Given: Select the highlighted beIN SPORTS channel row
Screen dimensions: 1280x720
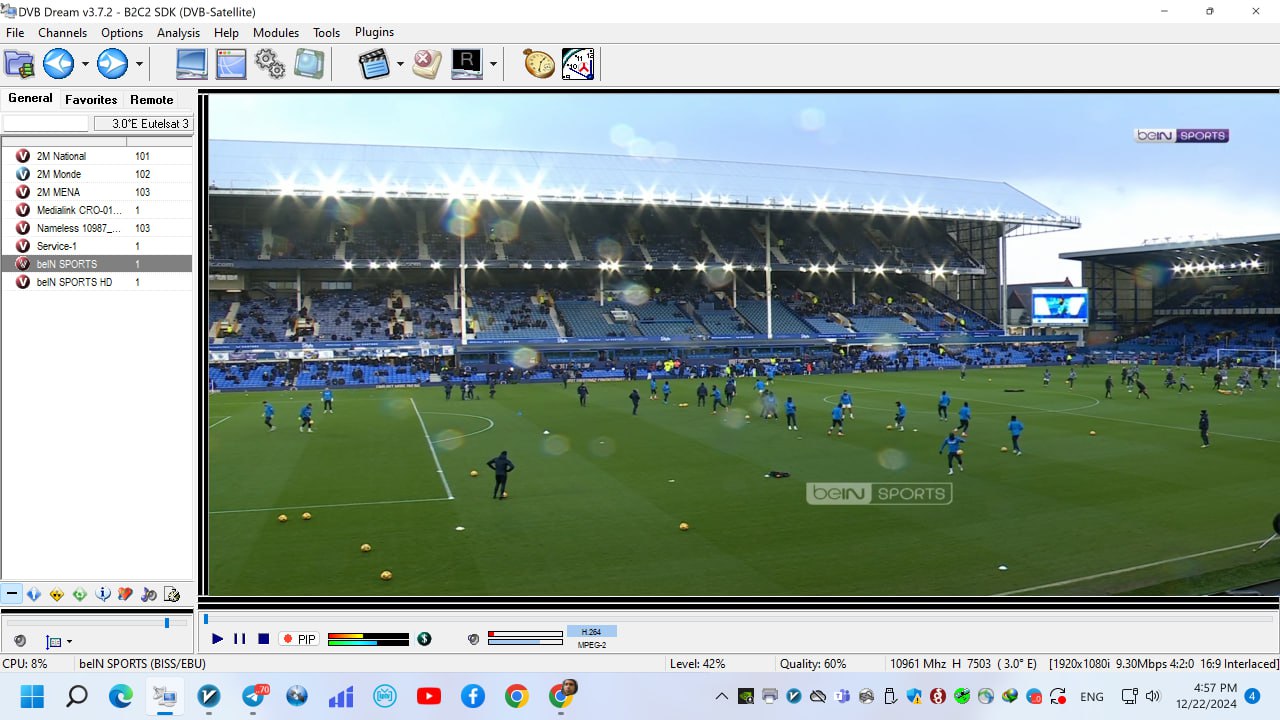Looking at the screenshot, I should click(96, 264).
